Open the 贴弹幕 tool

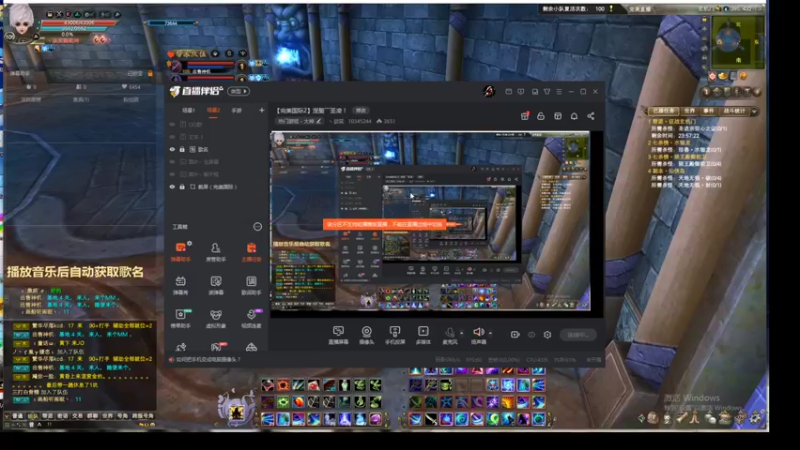click(216, 285)
